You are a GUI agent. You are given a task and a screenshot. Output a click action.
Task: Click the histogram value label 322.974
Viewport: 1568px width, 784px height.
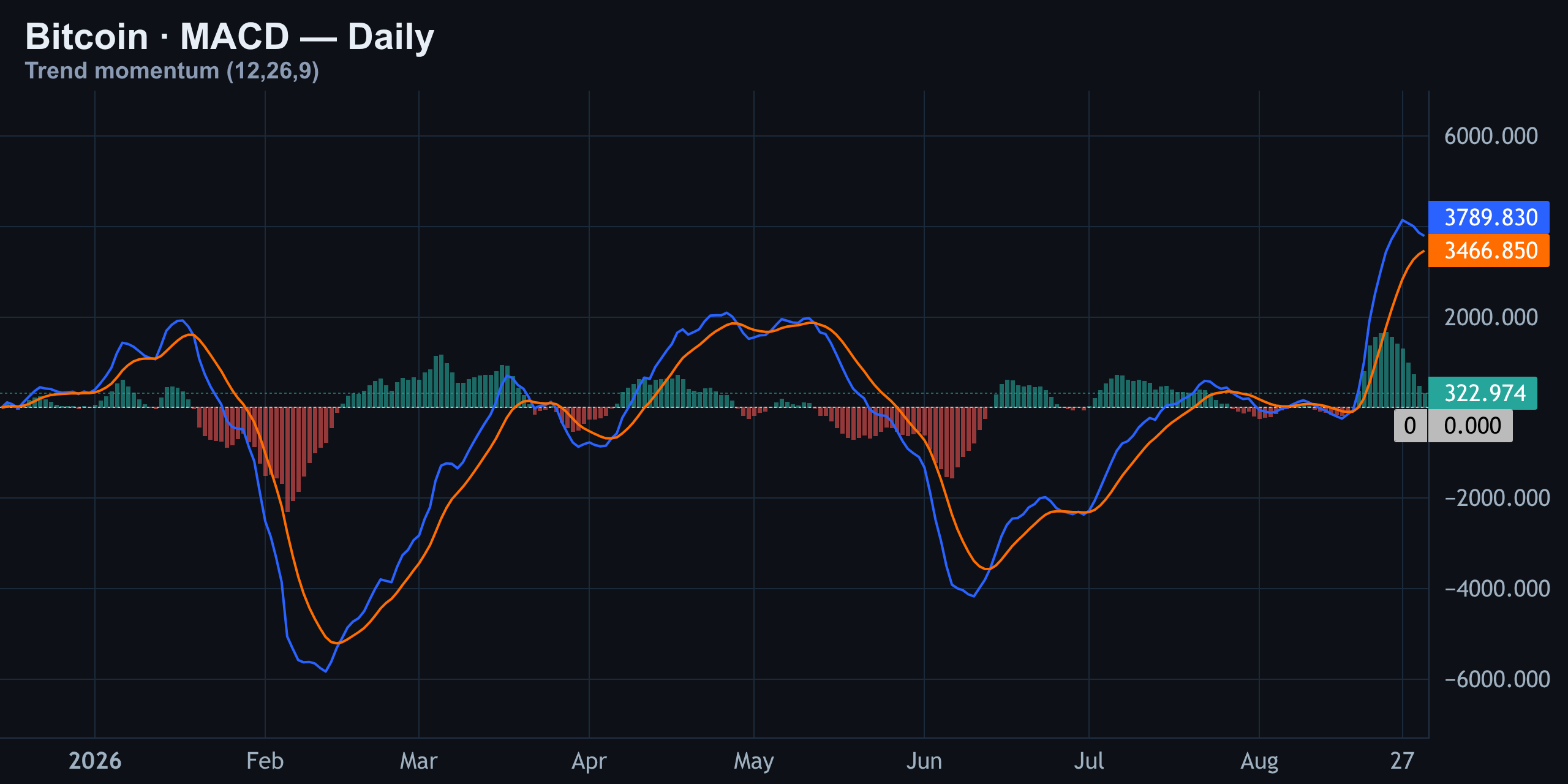(1482, 393)
